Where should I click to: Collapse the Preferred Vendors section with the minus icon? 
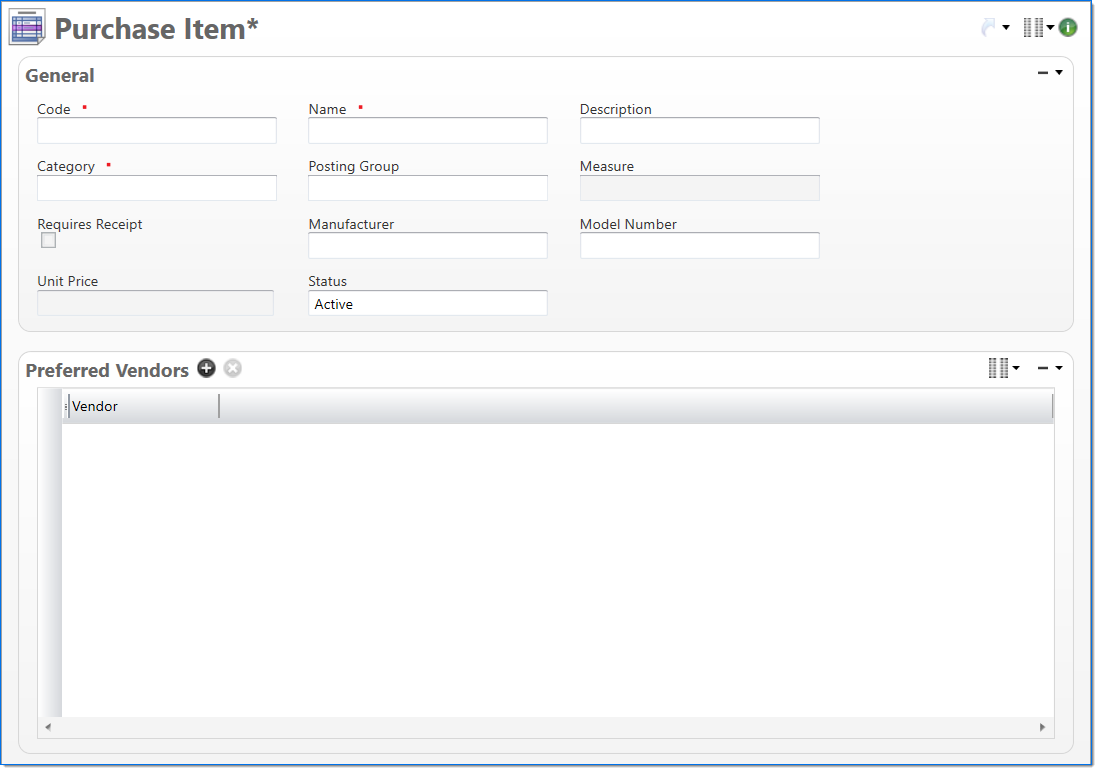coord(1043,369)
